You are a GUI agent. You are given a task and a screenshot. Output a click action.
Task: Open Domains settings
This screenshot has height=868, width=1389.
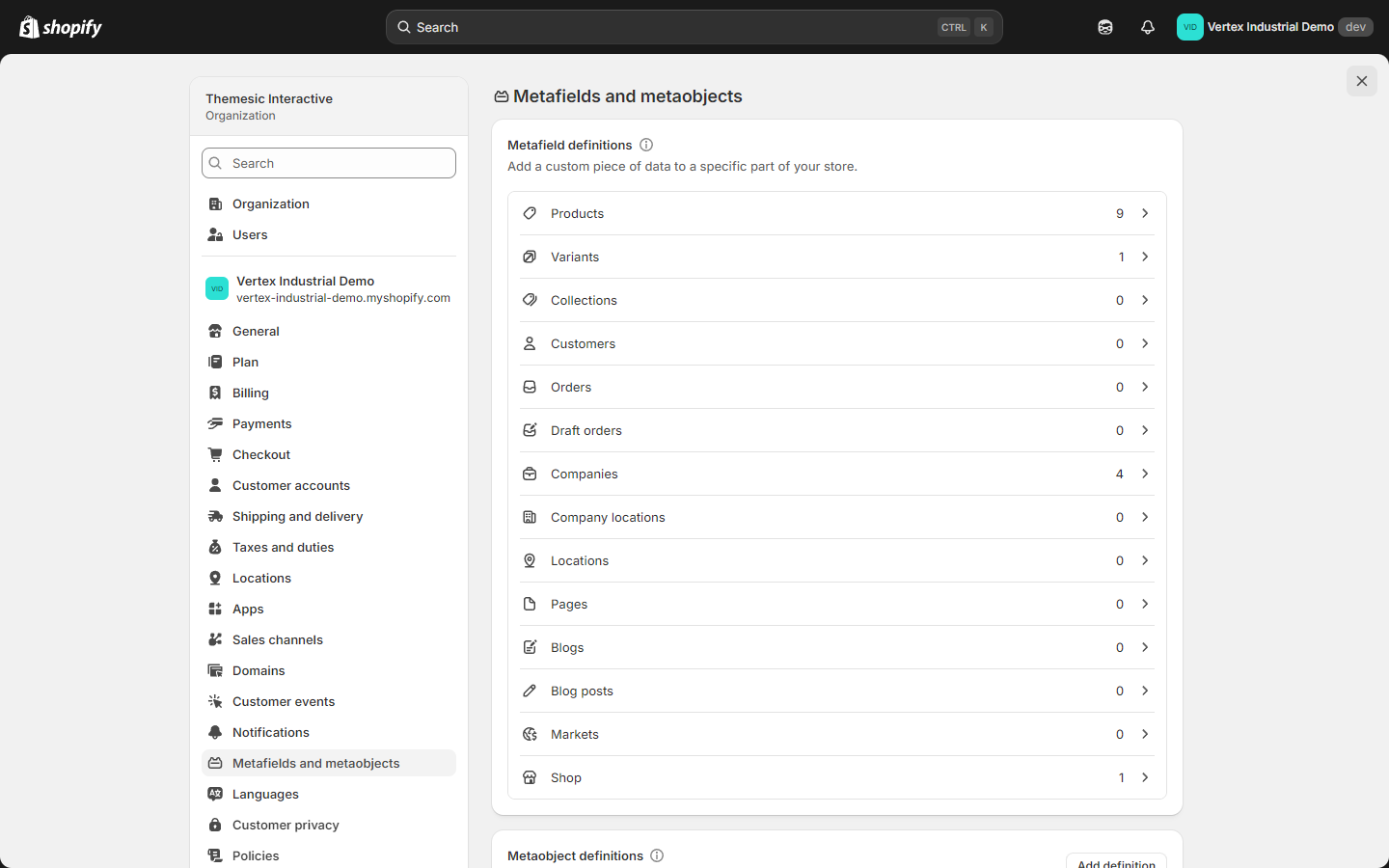tap(329, 670)
